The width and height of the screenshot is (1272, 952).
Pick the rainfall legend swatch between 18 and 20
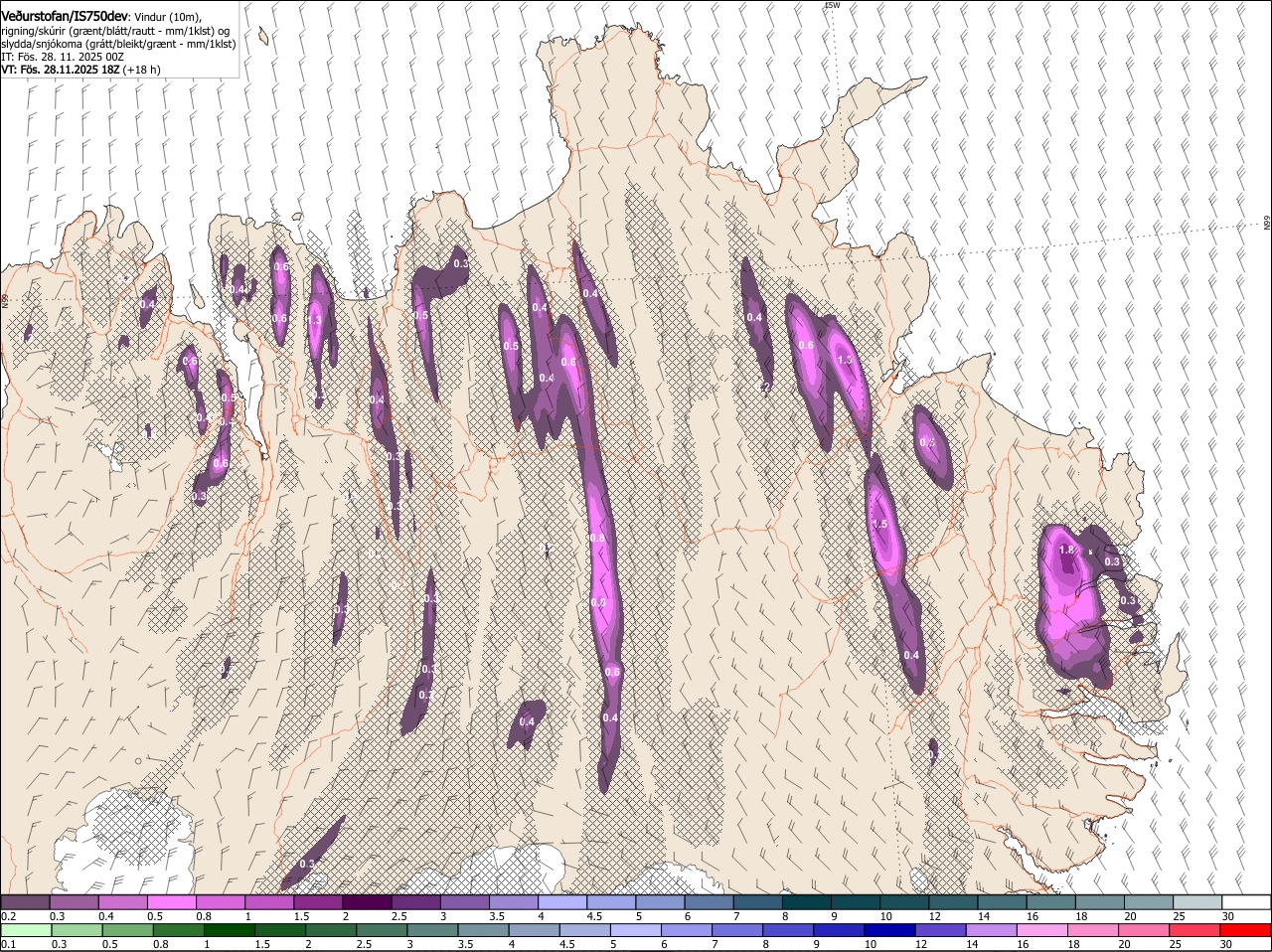click(1094, 930)
